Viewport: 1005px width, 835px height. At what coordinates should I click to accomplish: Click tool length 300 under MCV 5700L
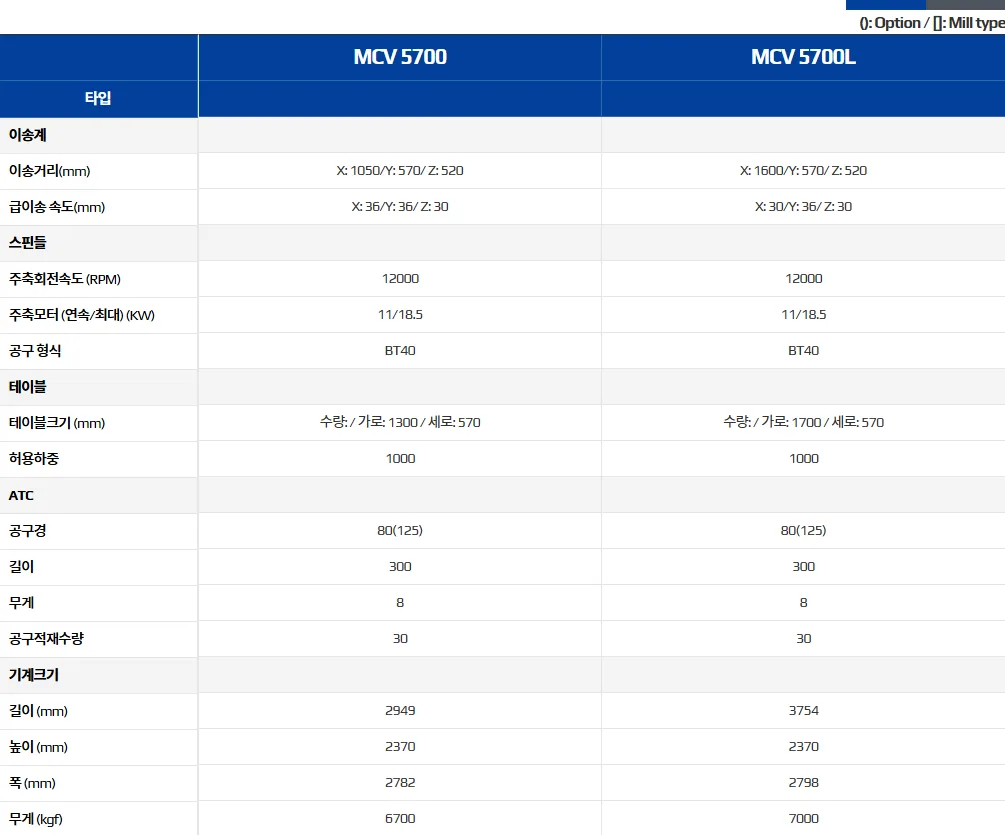pyautogui.click(x=803, y=566)
